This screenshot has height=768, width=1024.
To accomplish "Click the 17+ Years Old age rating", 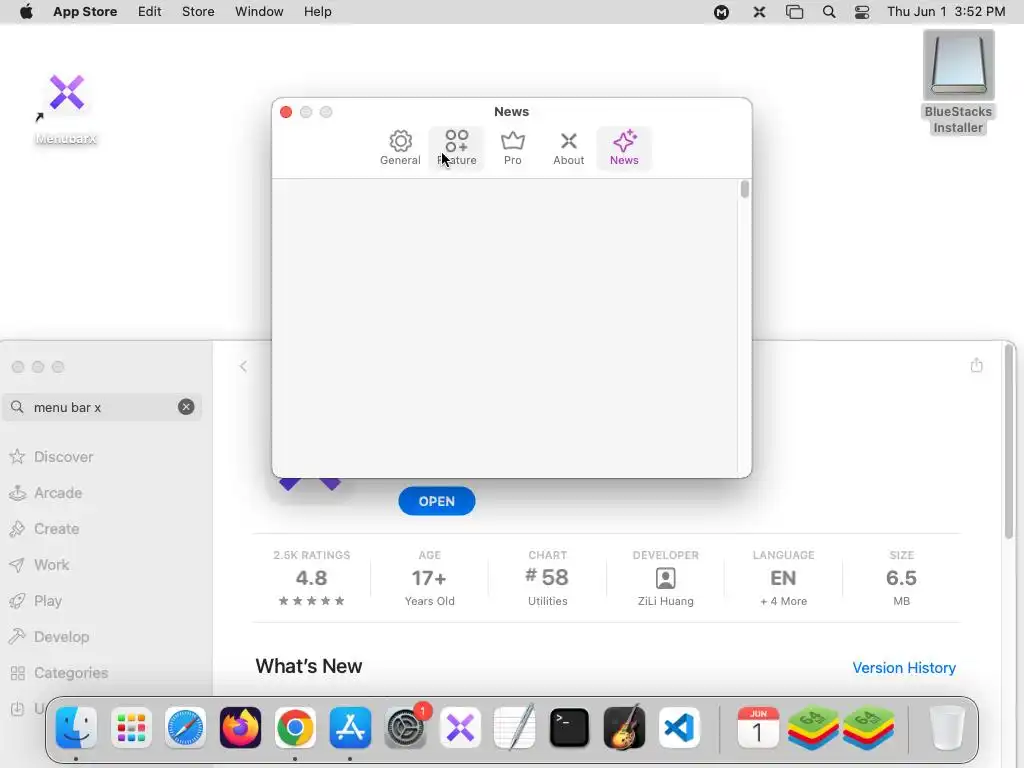I will coord(429,578).
